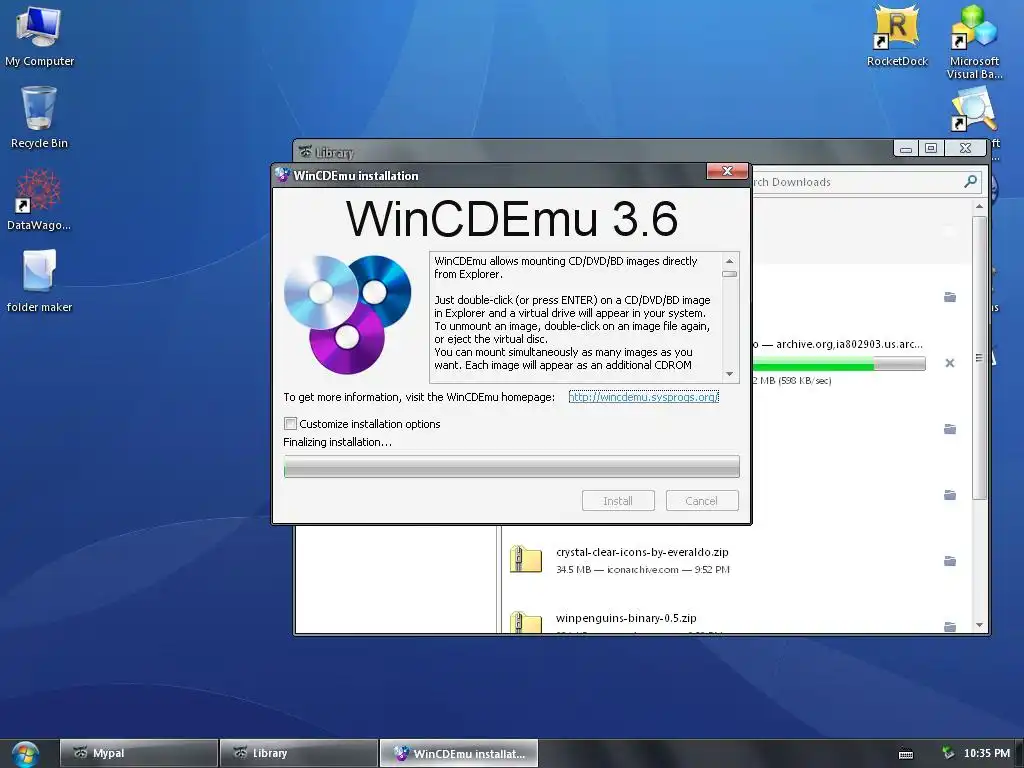This screenshot has height=768, width=1024.
Task: Enable Customize installation options checkbox
Action: pos(291,423)
